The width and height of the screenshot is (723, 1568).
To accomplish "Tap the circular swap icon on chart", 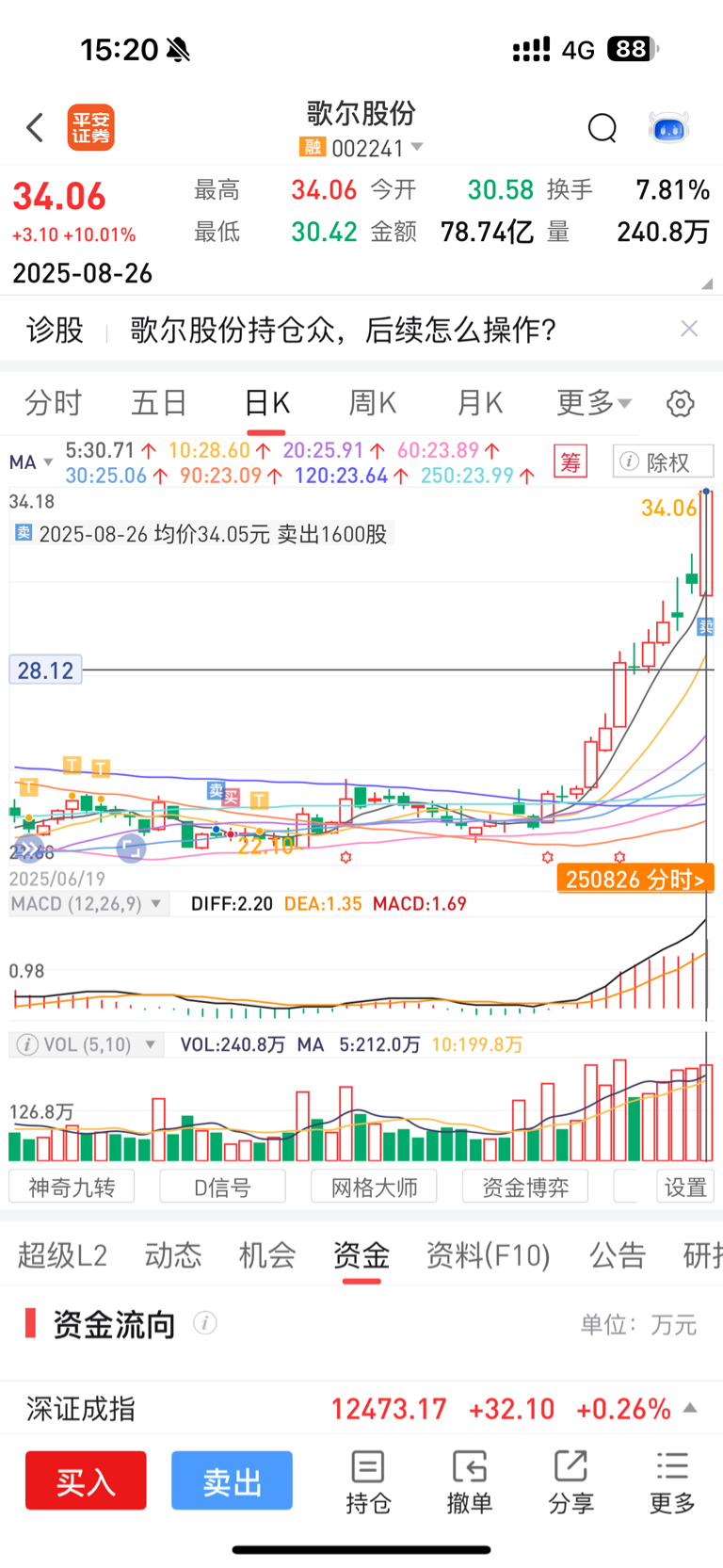I will (131, 849).
